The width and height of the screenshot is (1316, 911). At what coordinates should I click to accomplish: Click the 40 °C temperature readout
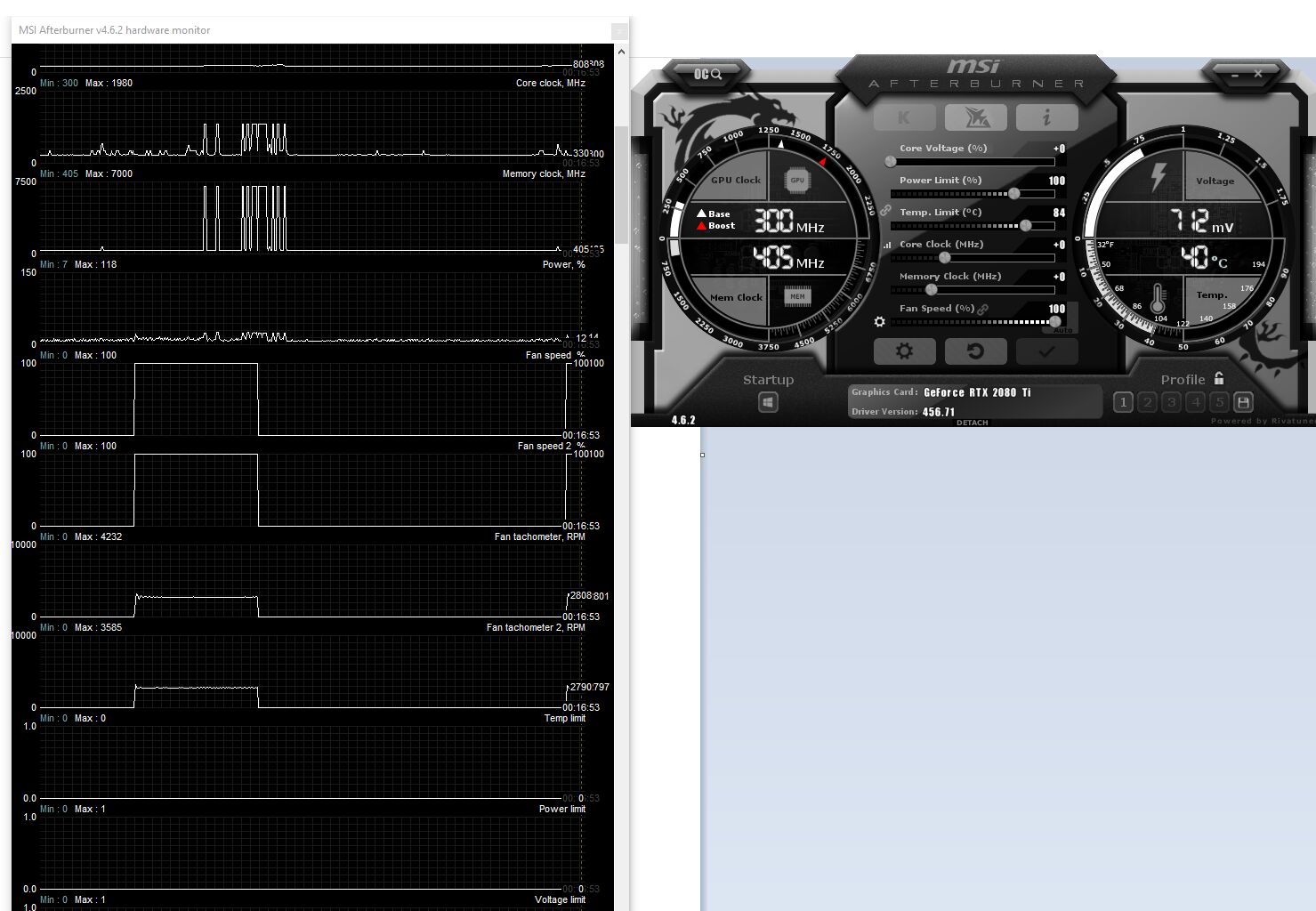[x=1204, y=257]
